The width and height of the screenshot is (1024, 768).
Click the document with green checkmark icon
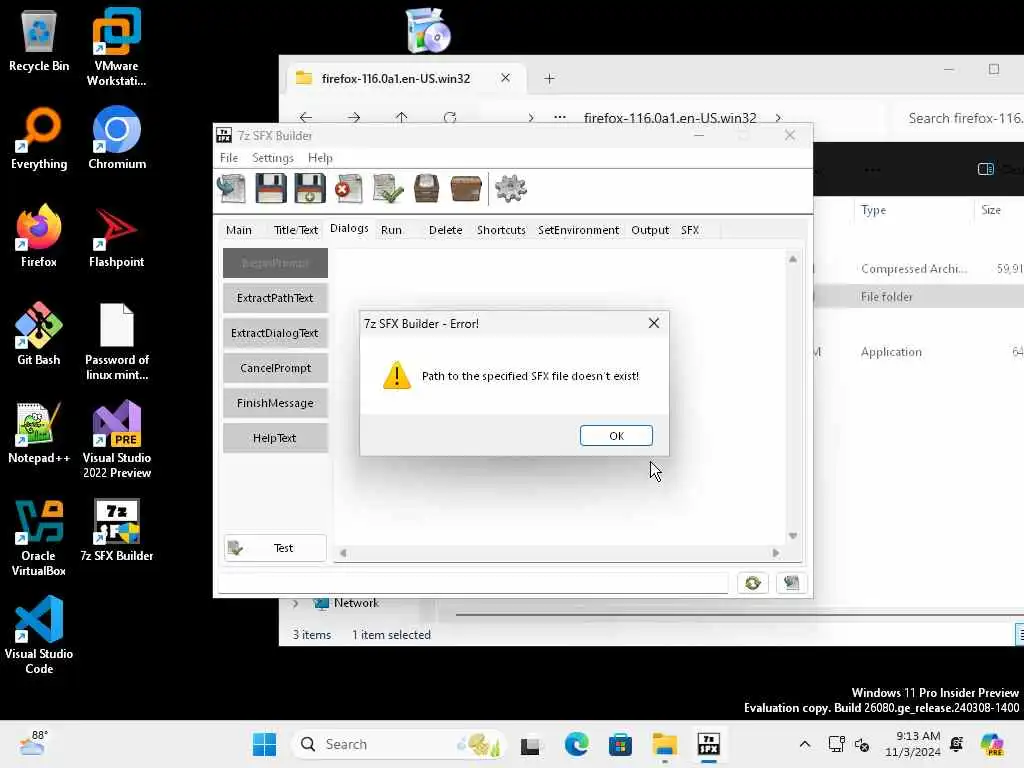pos(388,189)
